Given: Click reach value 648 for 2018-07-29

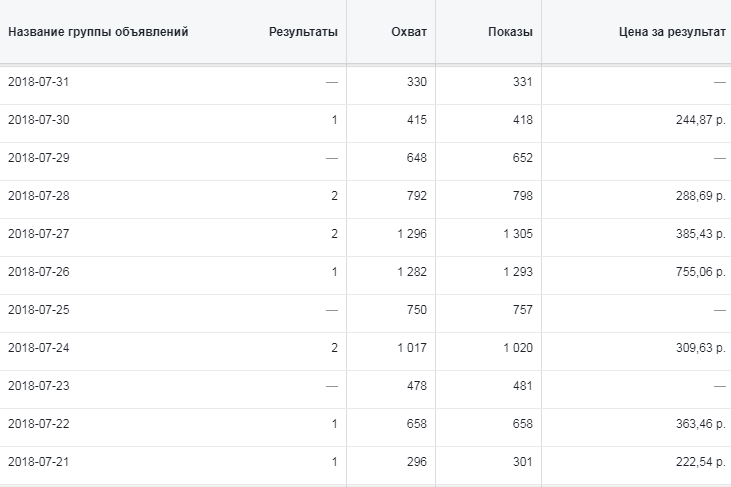Looking at the screenshot, I should [x=417, y=158].
